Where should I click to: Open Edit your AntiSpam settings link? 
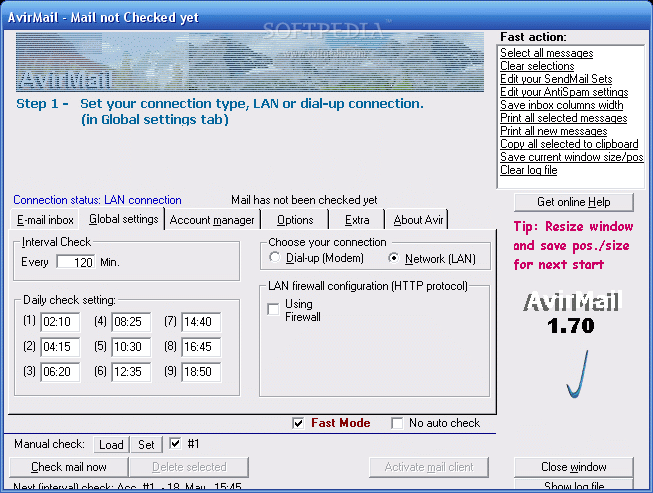564,92
